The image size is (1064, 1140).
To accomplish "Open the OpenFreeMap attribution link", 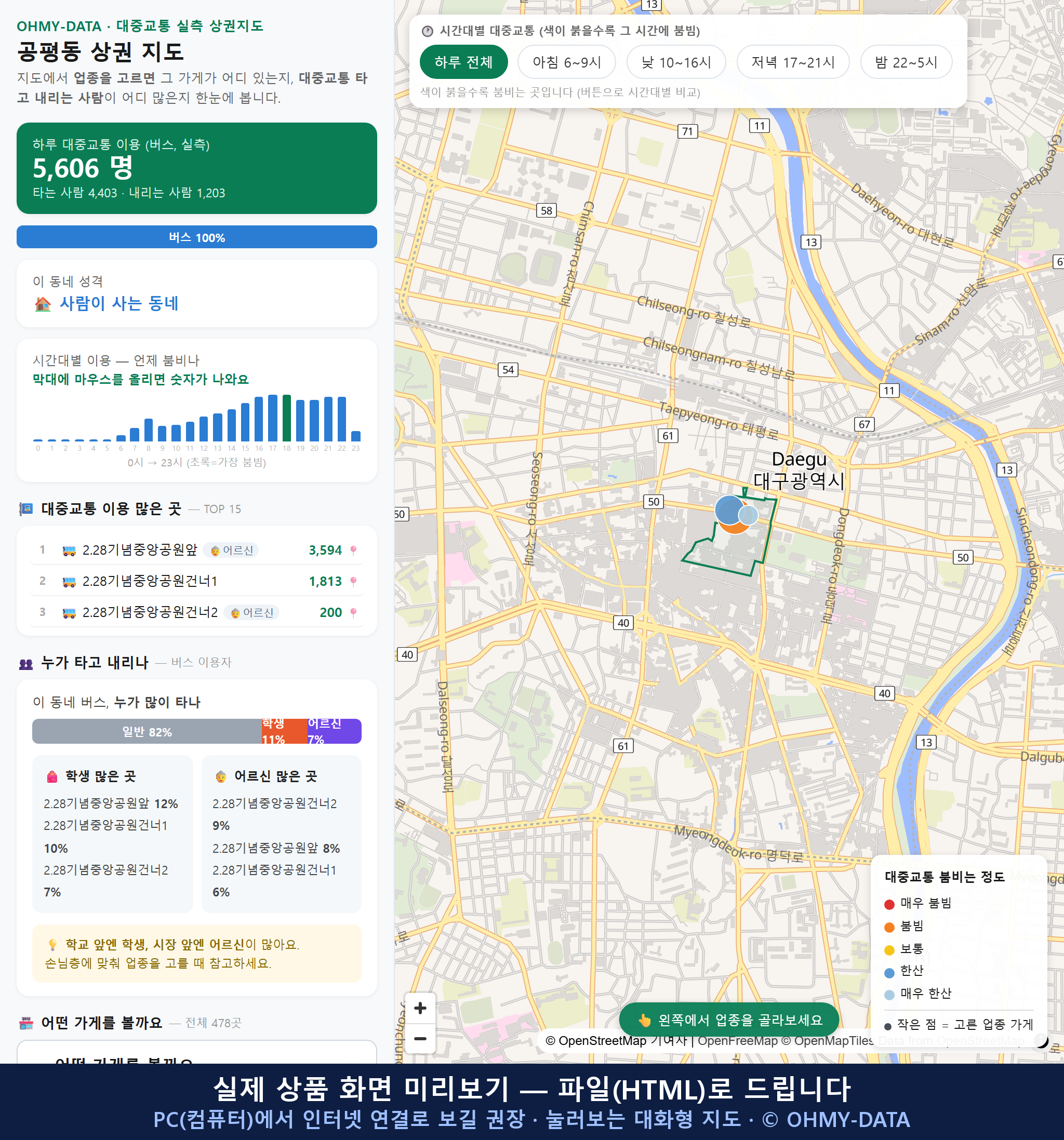I will [737, 1041].
